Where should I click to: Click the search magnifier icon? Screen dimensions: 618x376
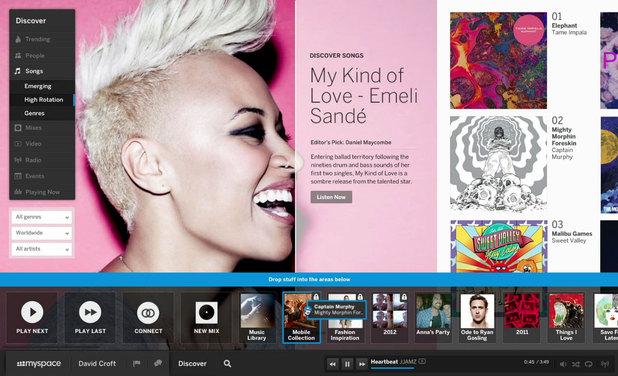[227, 364]
